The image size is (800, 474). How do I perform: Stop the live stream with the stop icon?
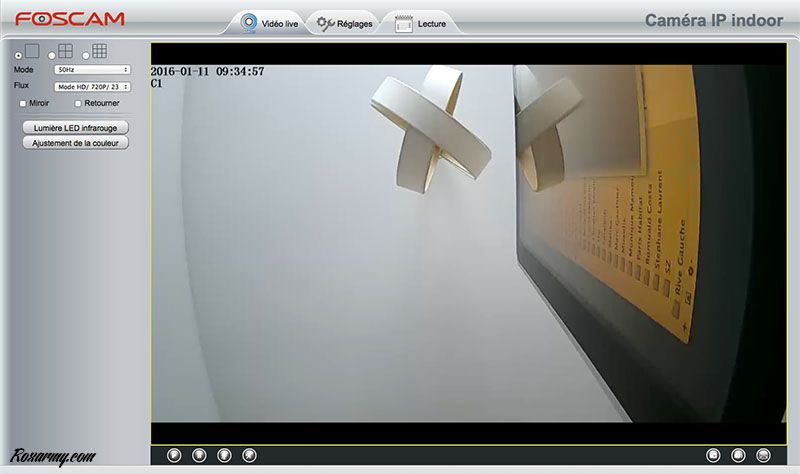pos(199,455)
